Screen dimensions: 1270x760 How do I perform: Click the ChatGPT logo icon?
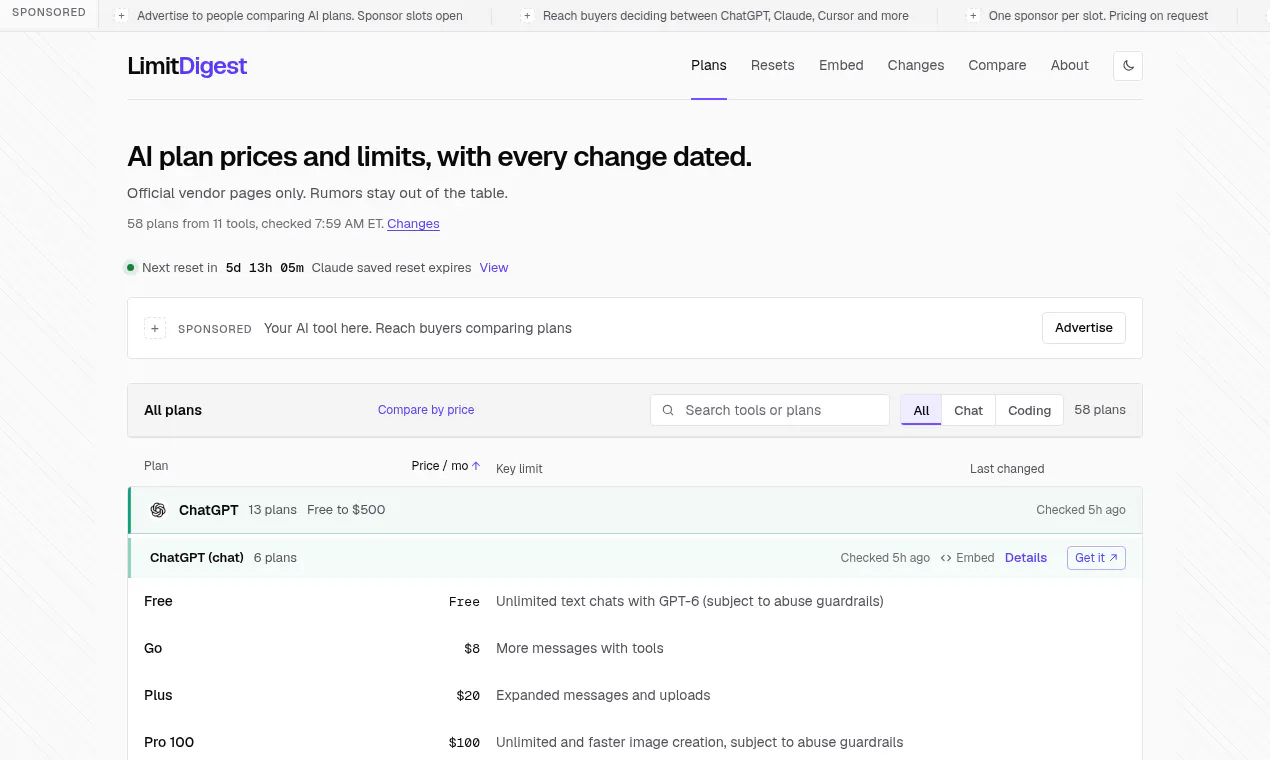158,510
